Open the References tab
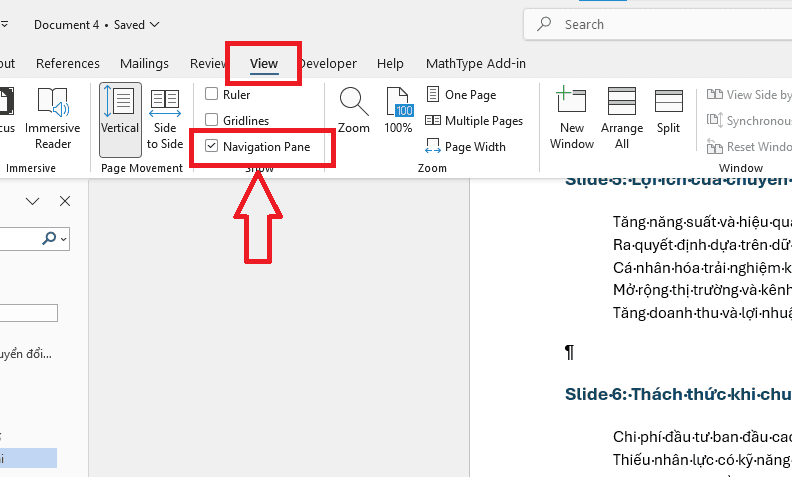 [68, 64]
